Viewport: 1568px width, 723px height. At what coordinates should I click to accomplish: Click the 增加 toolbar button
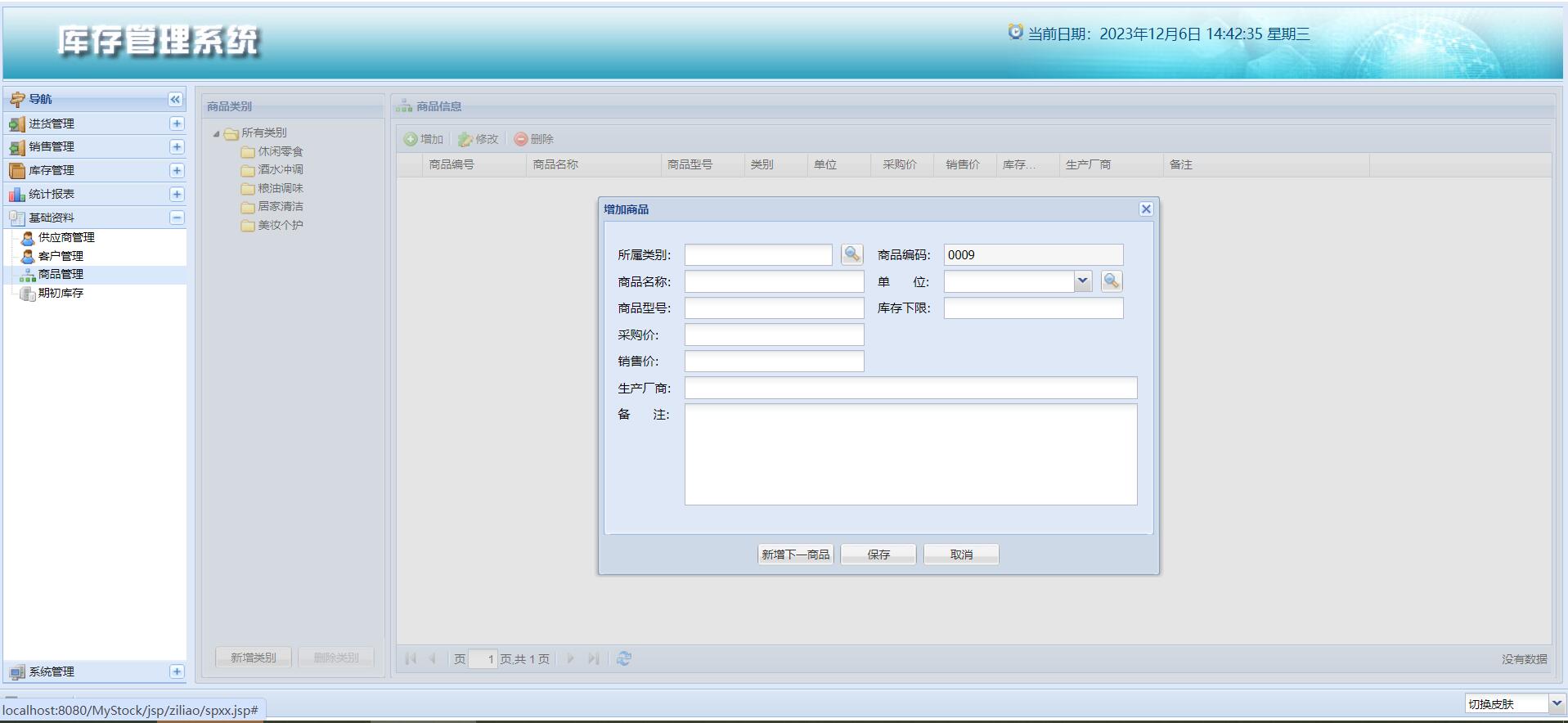coord(423,139)
